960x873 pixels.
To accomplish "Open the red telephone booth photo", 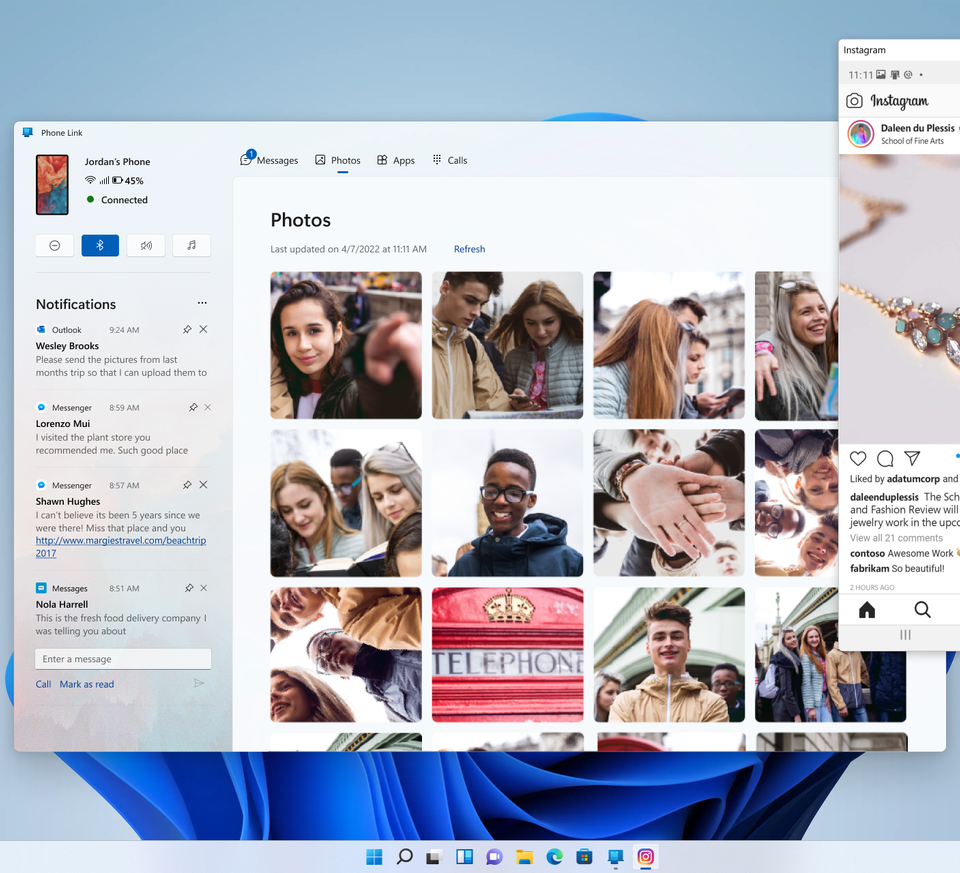I will pos(507,654).
